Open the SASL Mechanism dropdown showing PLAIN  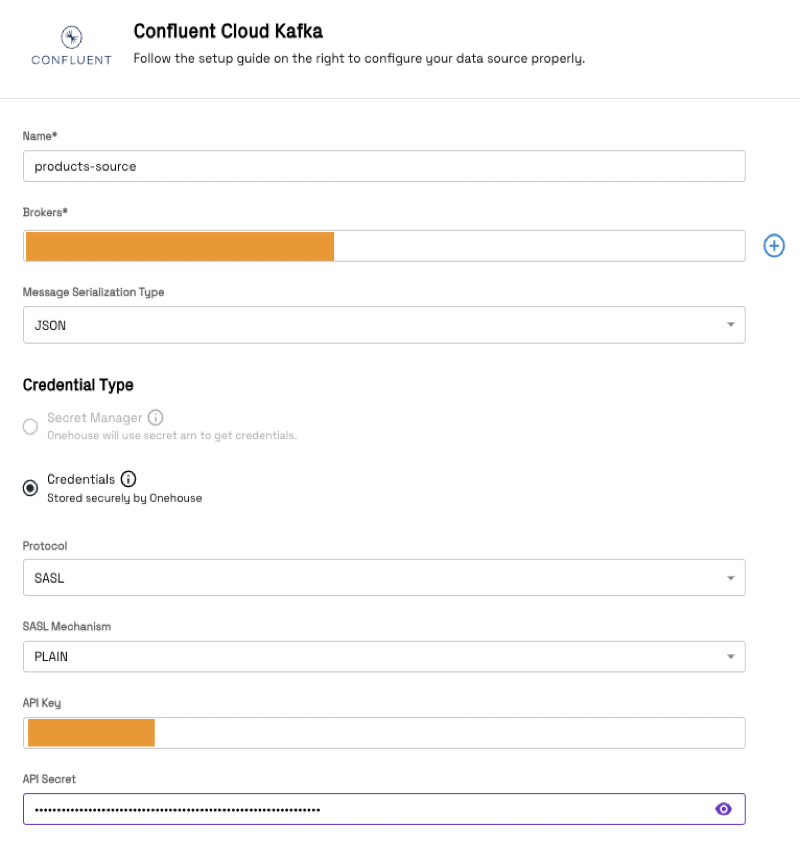384,656
